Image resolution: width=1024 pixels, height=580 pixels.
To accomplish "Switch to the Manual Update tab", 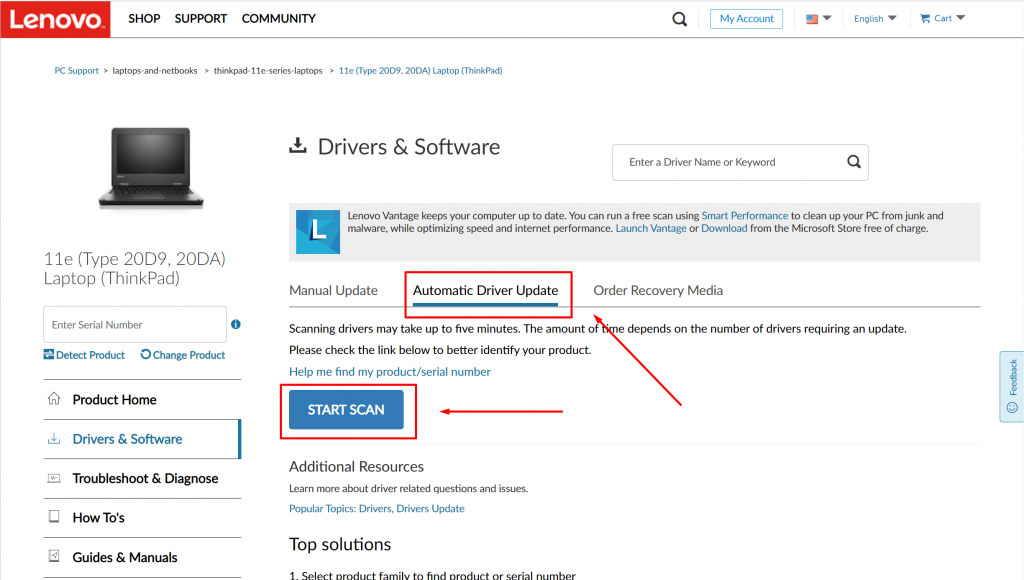I will pos(333,290).
